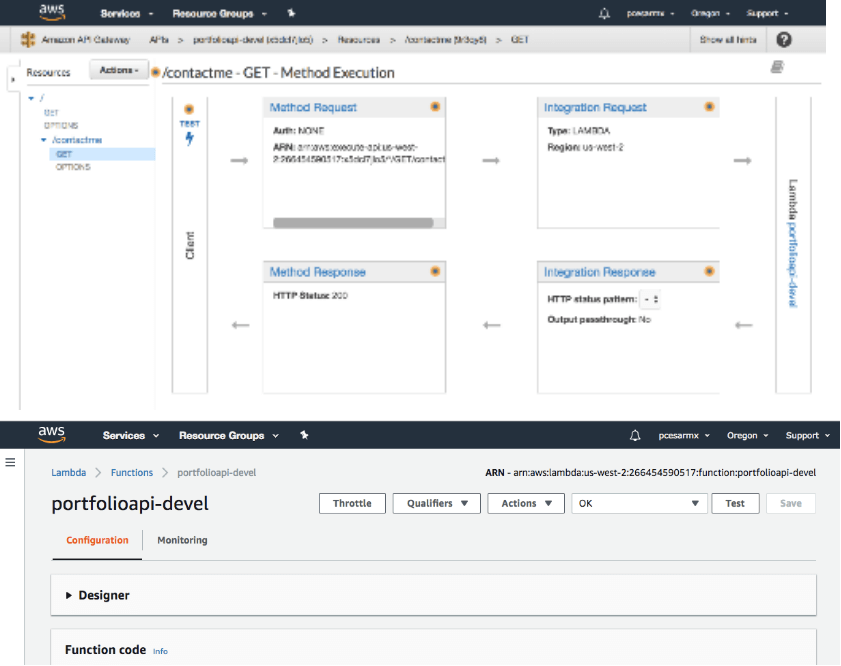Screen dimensions: 841x666
Task: Open Integration Request settings link
Action: tap(595, 107)
